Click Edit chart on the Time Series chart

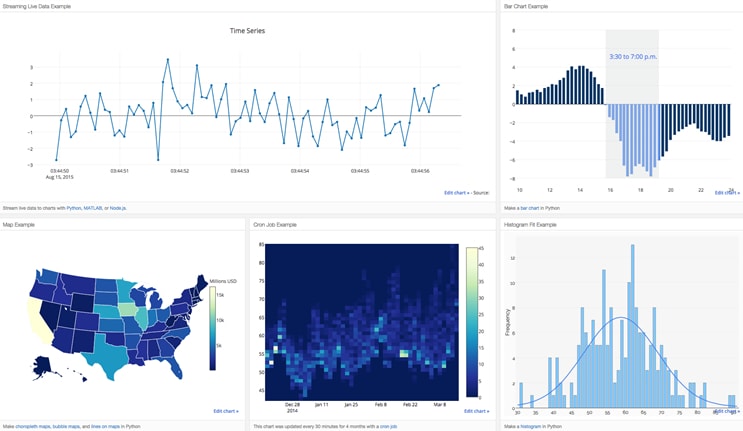pos(457,193)
